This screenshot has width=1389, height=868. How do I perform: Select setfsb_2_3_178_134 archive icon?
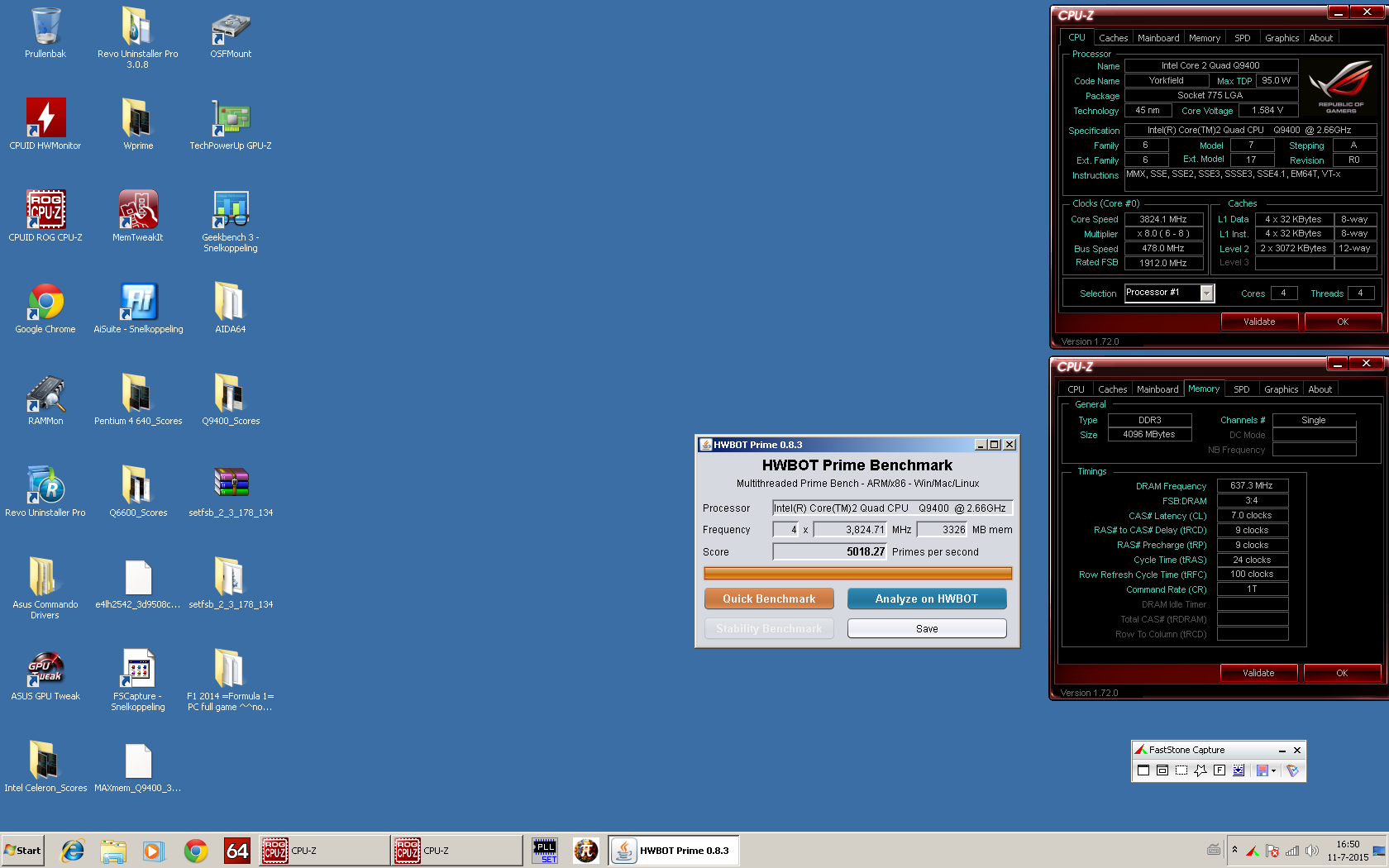point(231,491)
